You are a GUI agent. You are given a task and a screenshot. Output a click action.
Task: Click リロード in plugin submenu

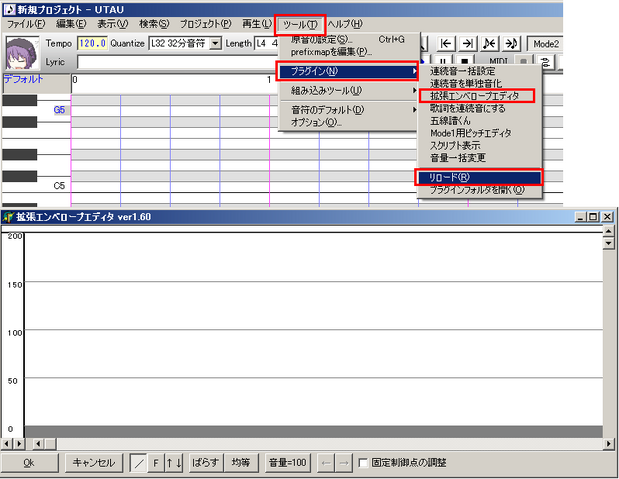479,178
